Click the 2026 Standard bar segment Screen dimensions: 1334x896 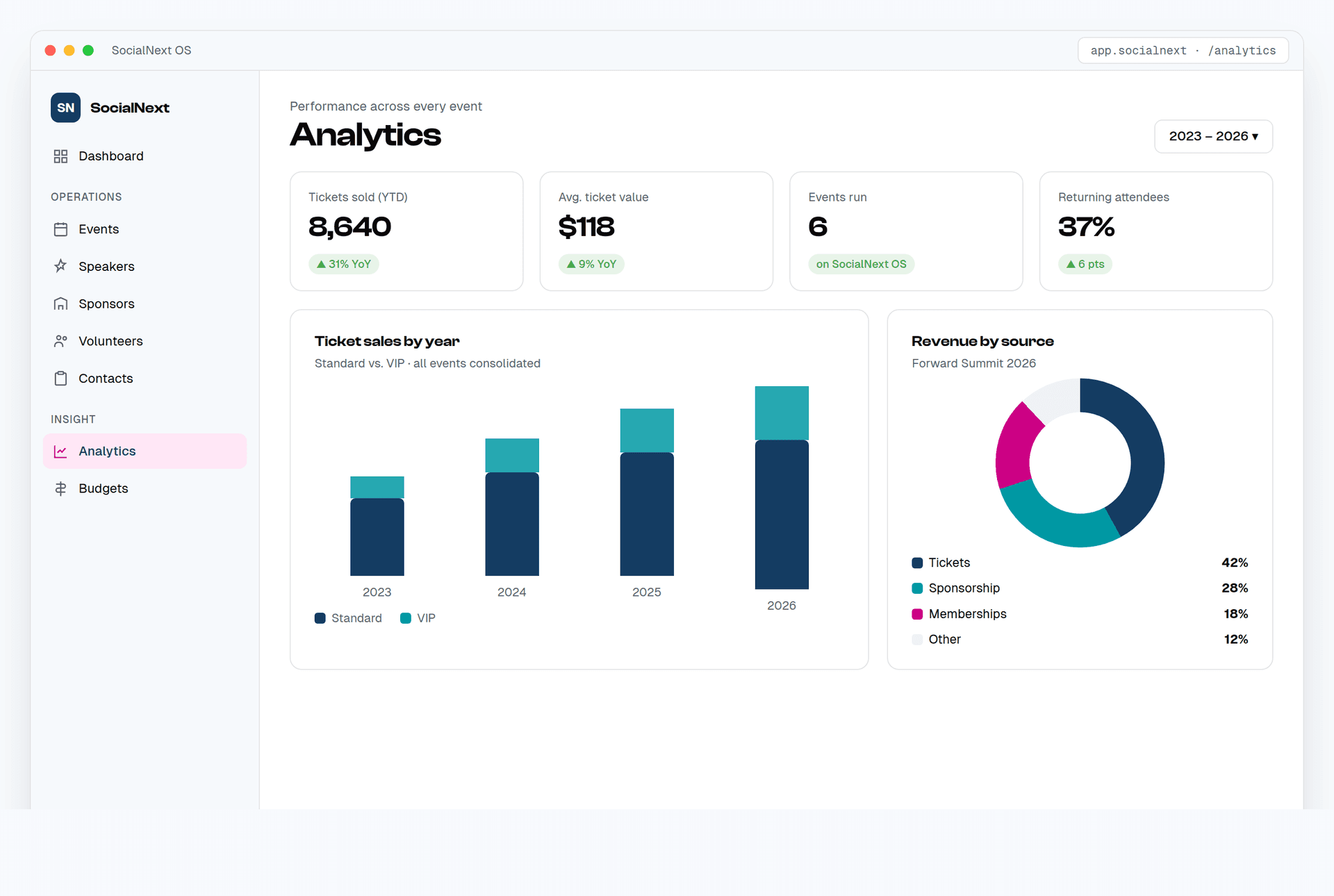coord(782,515)
